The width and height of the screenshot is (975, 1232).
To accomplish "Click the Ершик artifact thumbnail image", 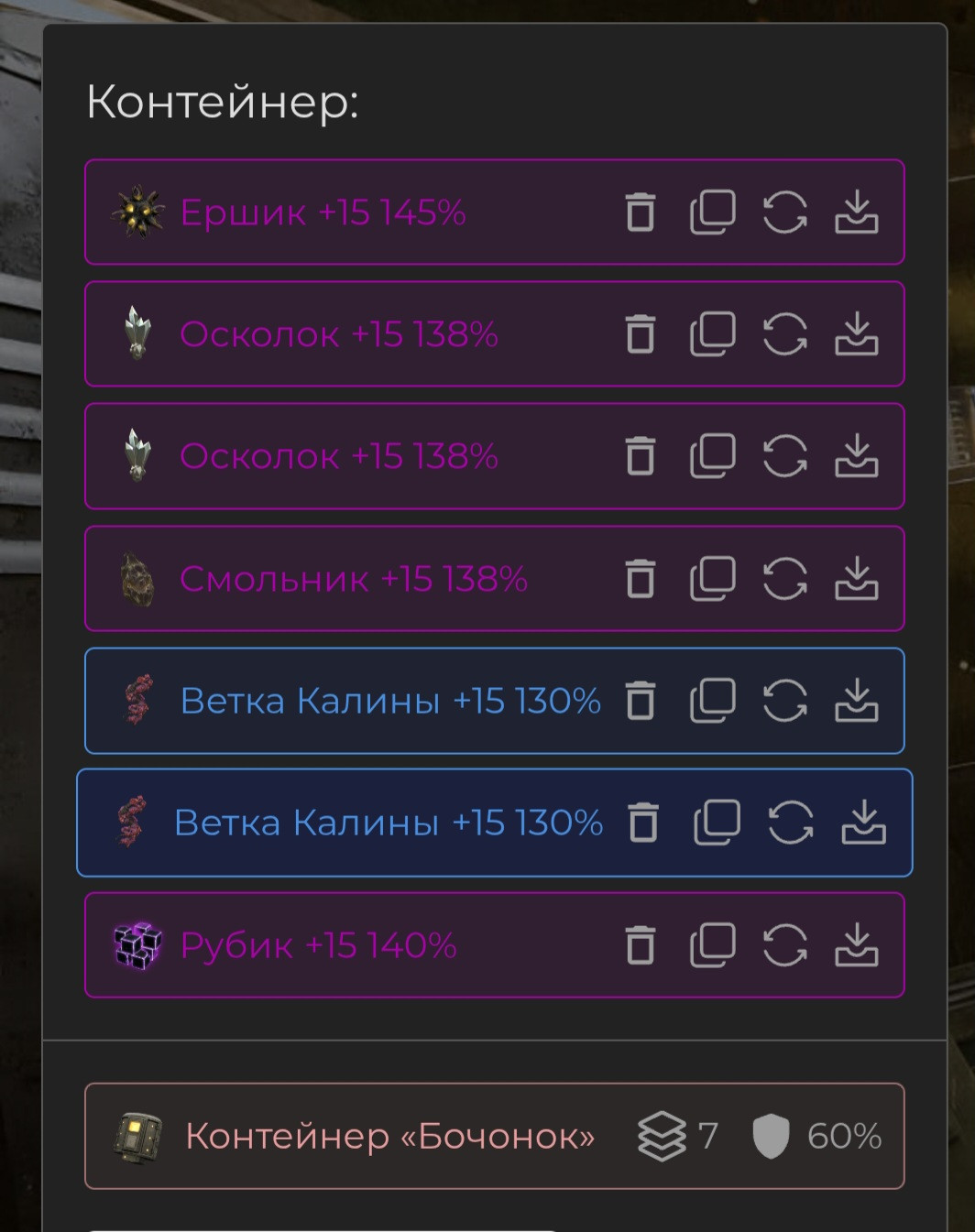I will [137, 213].
